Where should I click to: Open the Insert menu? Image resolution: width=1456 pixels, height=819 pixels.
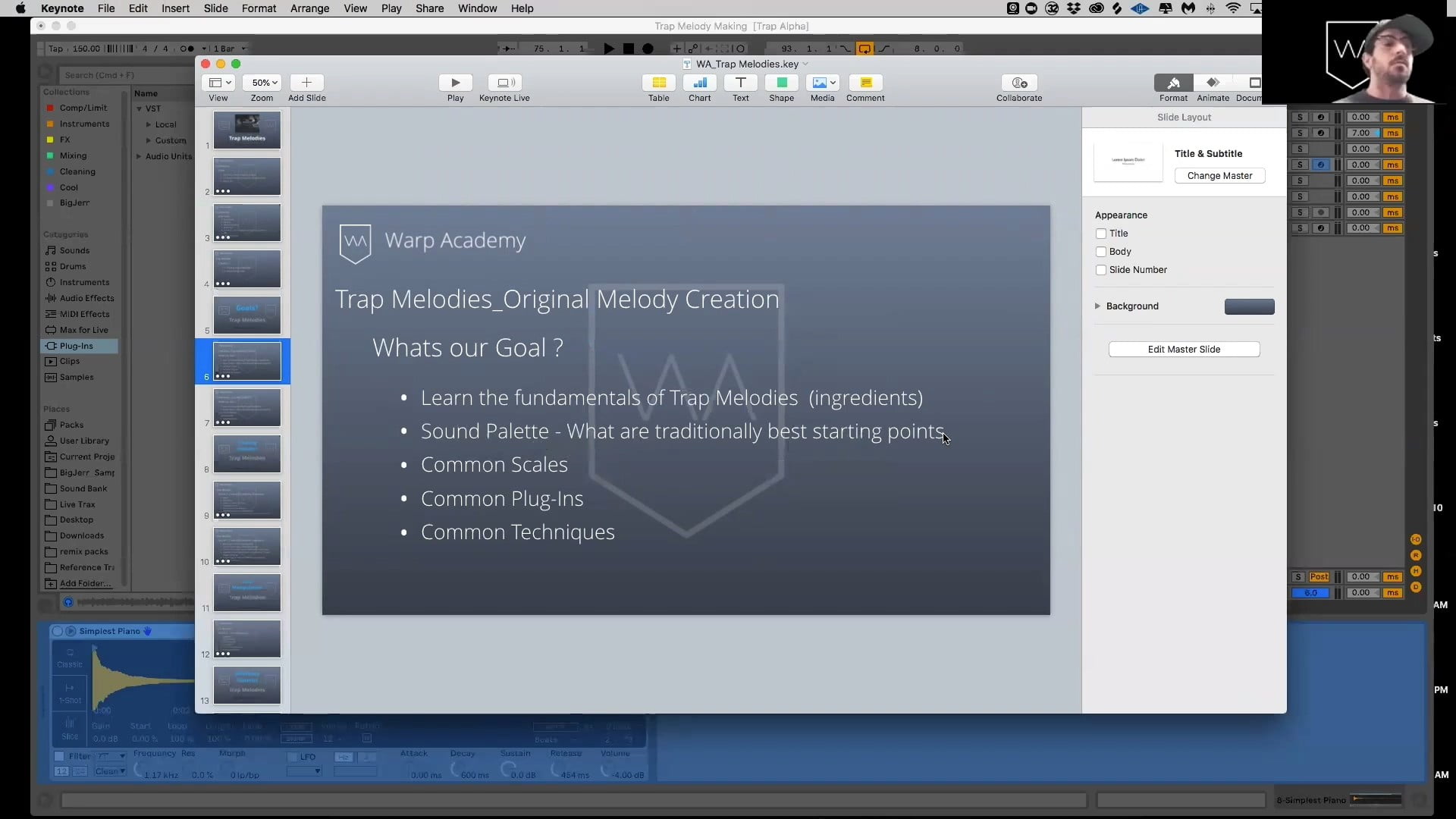point(175,8)
